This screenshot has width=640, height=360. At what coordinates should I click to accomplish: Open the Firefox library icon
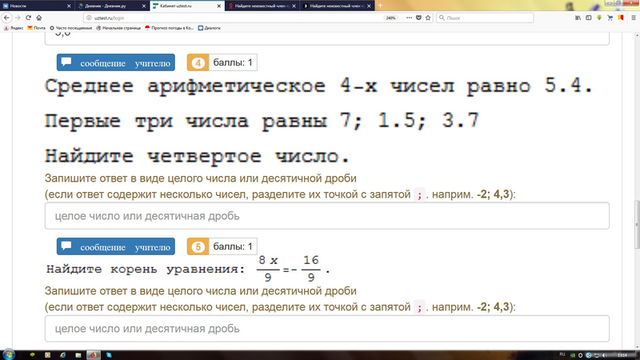[x=578, y=18]
